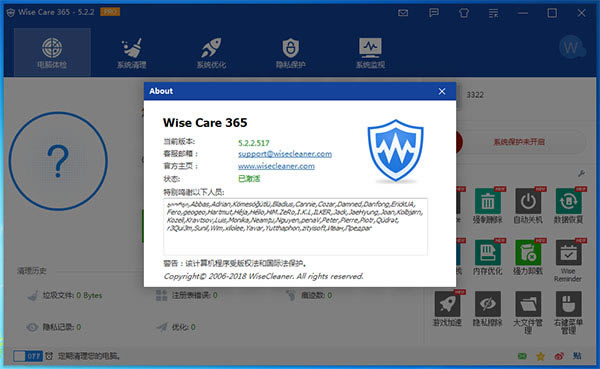This screenshot has width=600, height=369.
Task: Go to the 隐私保护 tab
Action: tap(291, 52)
